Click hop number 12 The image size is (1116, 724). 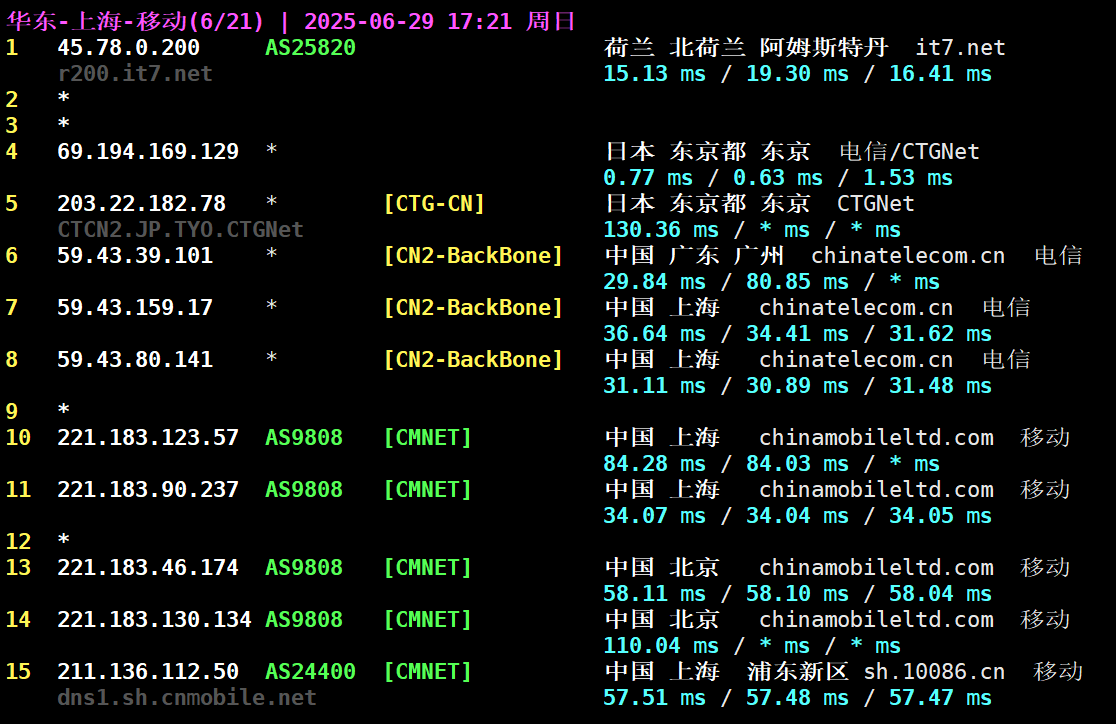19,541
